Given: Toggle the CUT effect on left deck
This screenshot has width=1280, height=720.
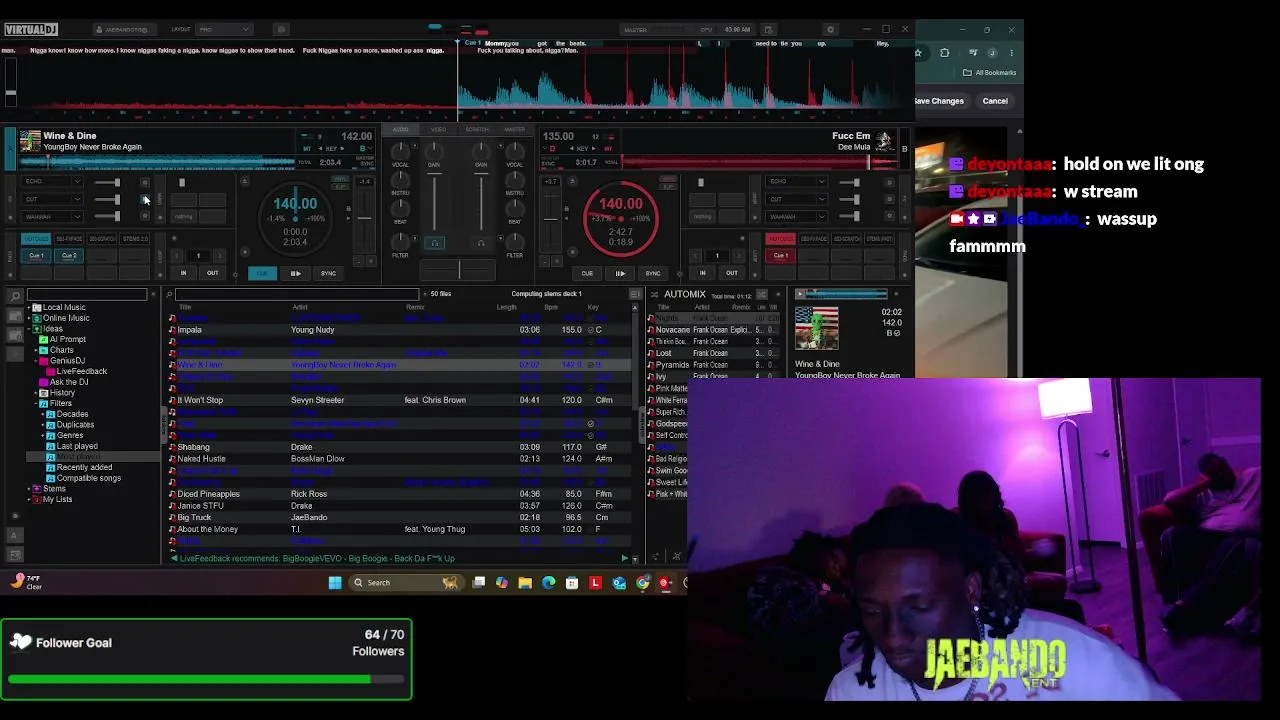Looking at the screenshot, I should (145, 199).
